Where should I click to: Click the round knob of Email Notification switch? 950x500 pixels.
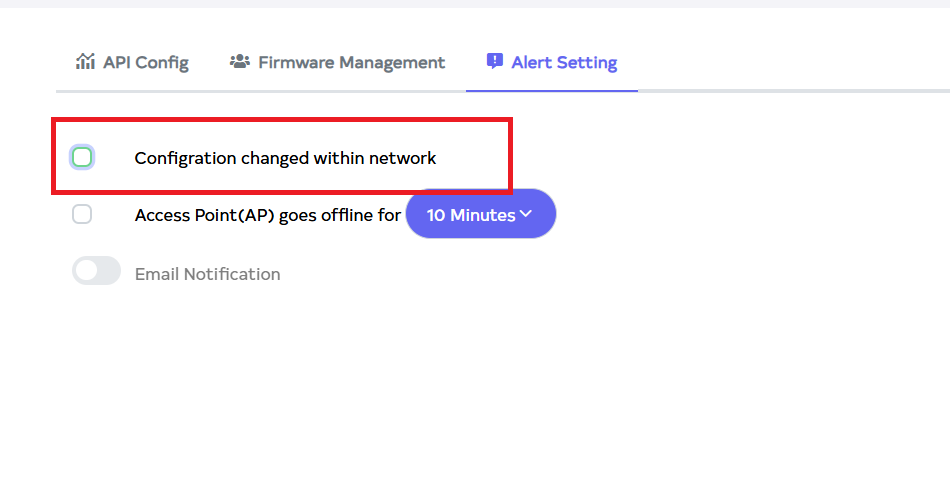tap(86, 271)
